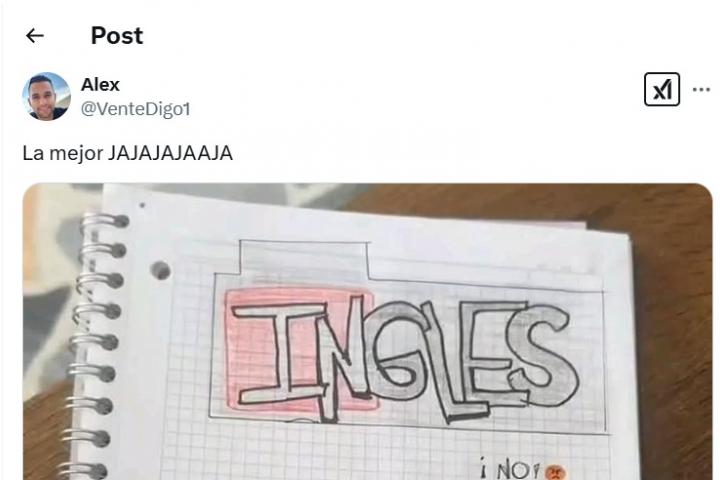
Task: Click the ¡NO! handwriting in the image
Action: coord(511,469)
